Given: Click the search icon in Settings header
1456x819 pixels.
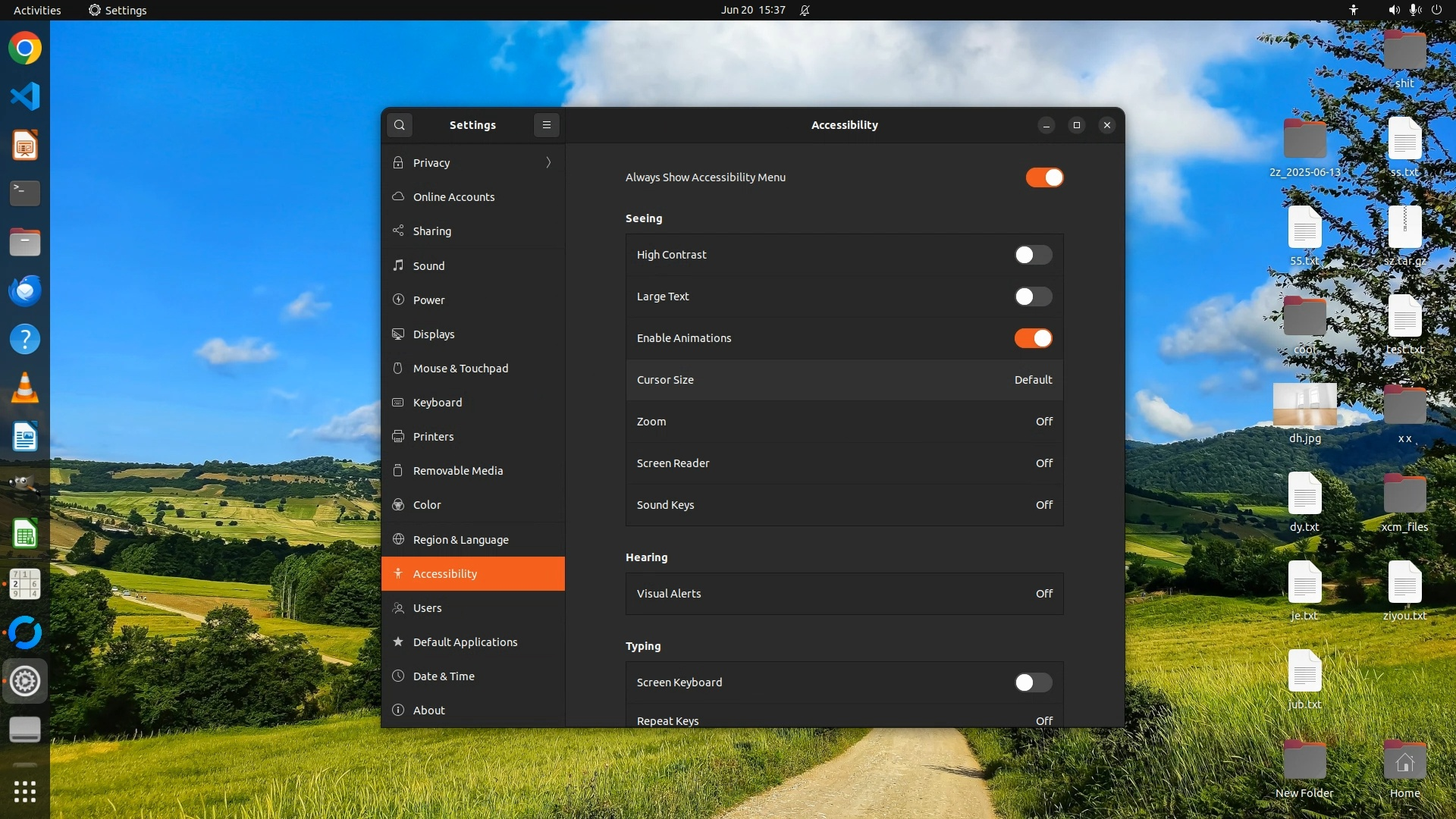Looking at the screenshot, I should [400, 125].
